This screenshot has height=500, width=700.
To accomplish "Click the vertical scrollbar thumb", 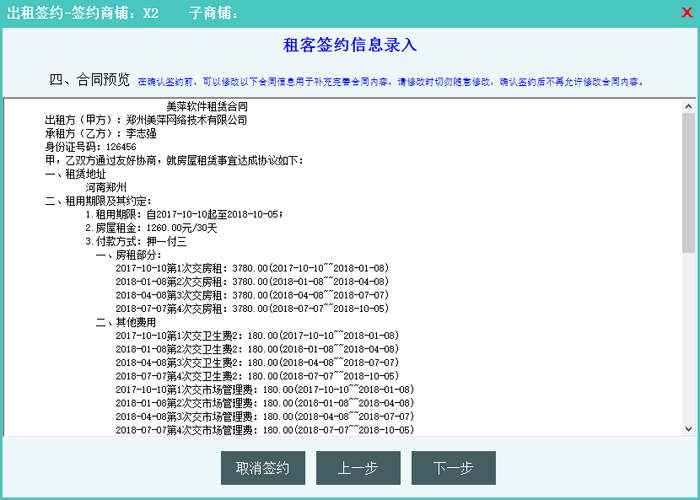I will 688,180.
